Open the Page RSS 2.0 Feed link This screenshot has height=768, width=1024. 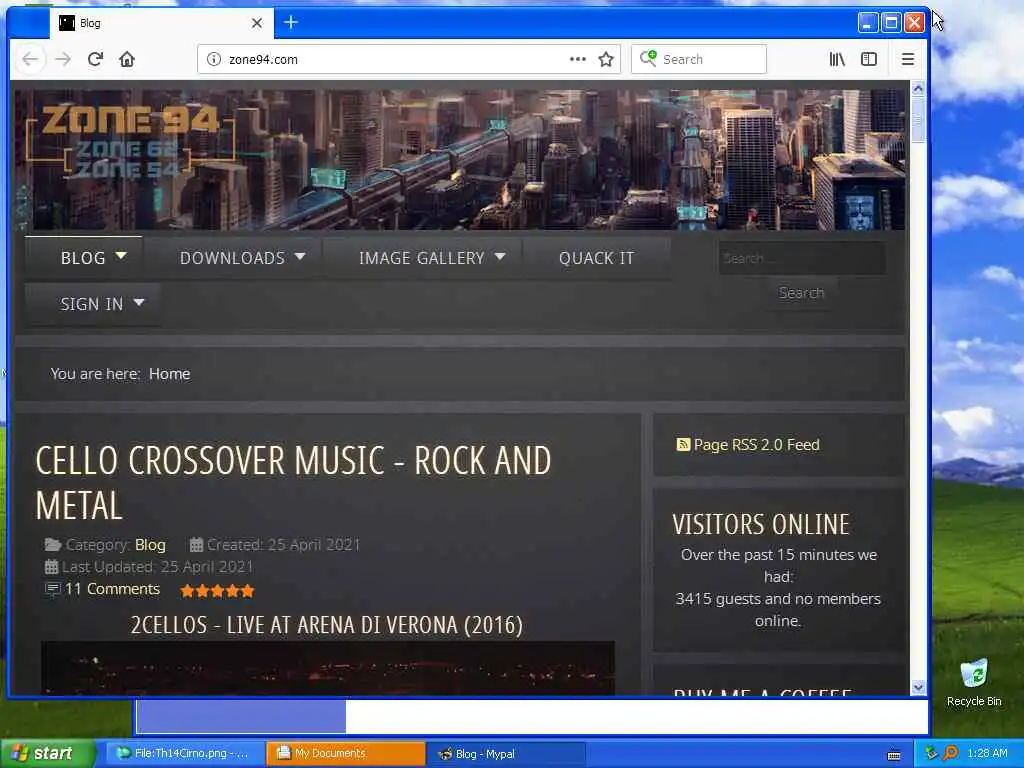point(756,445)
